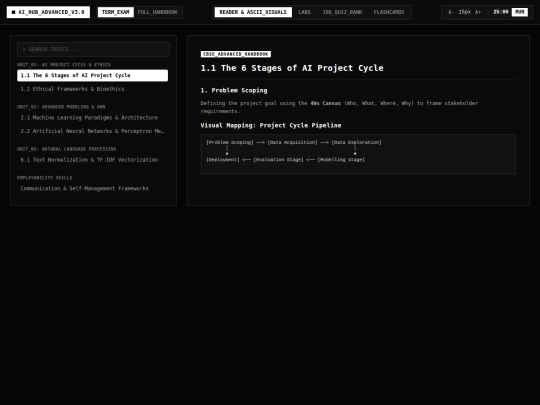Click the CBSE_ADVANCED_HANDBOOK badge
Viewport: 540px width, 405px height.
[x=236, y=54]
